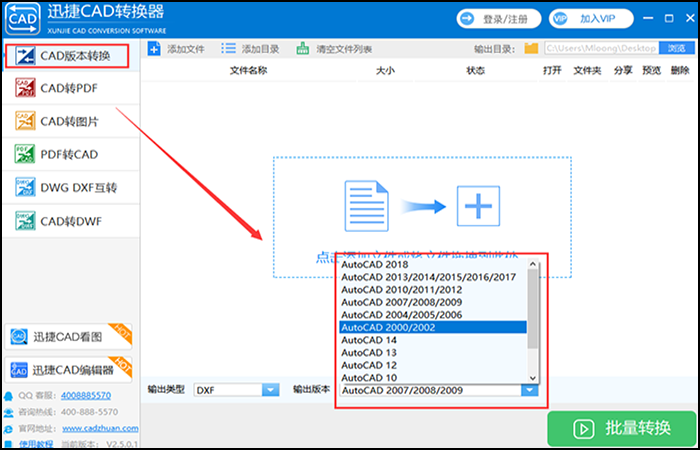Image resolution: width=700 pixels, height=450 pixels.
Task: Click the 文件名称 column header
Action: point(249,71)
